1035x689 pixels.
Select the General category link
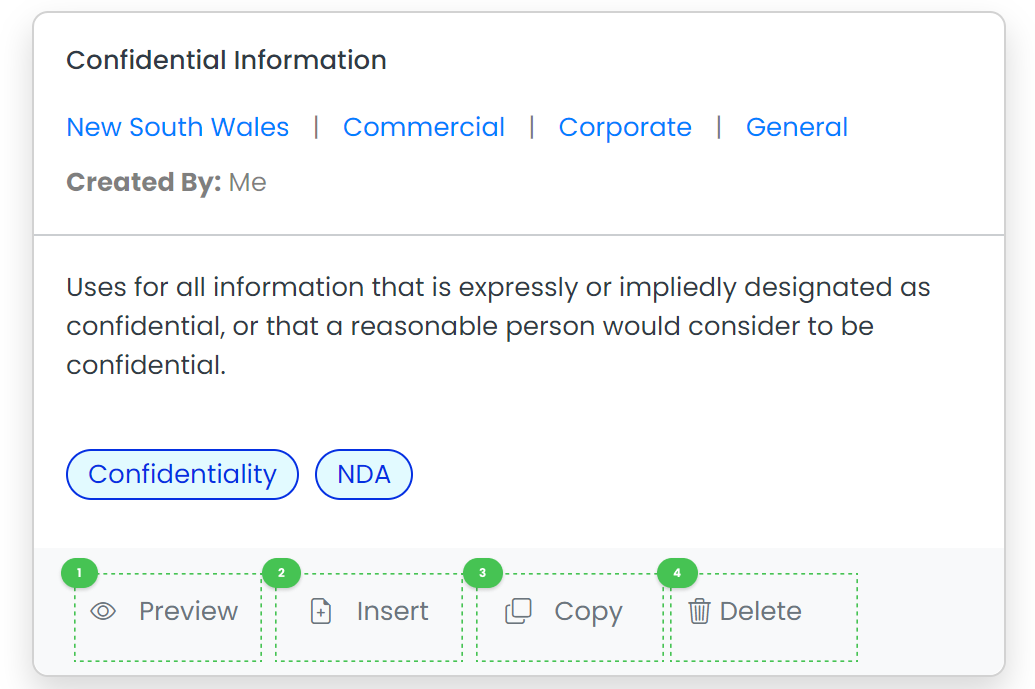797,127
